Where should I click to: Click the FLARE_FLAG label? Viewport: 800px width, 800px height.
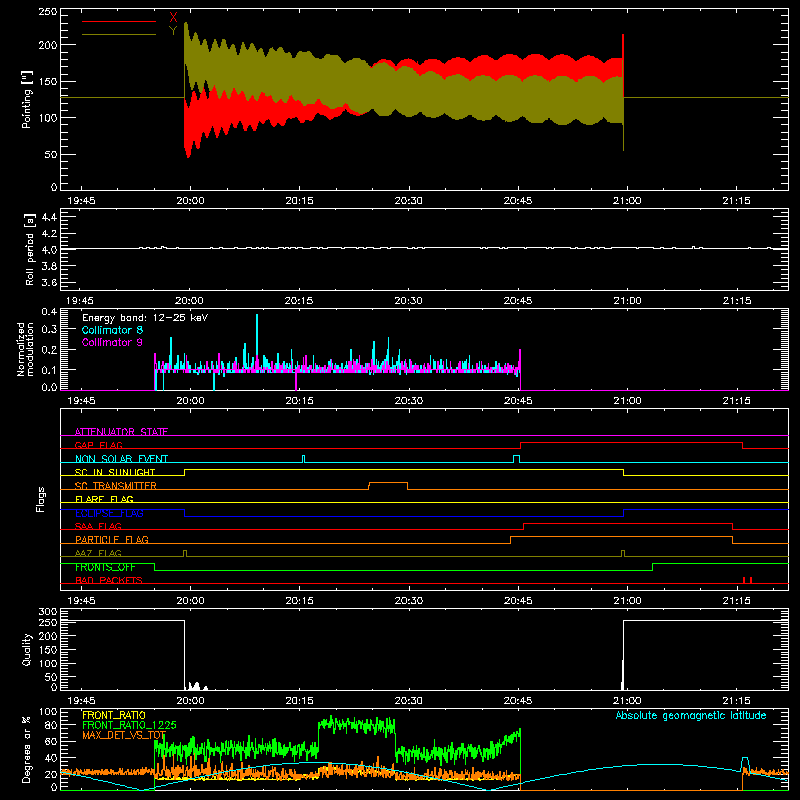tap(104, 499)
